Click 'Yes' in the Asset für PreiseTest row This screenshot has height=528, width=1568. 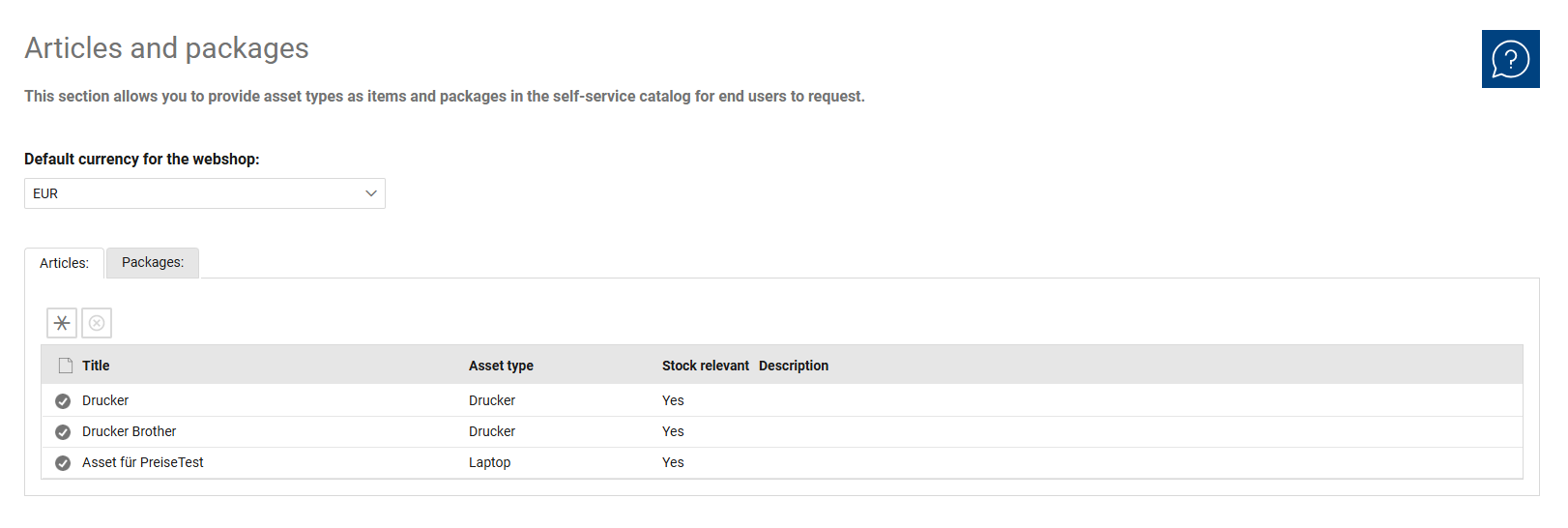(x=673, y=462)
